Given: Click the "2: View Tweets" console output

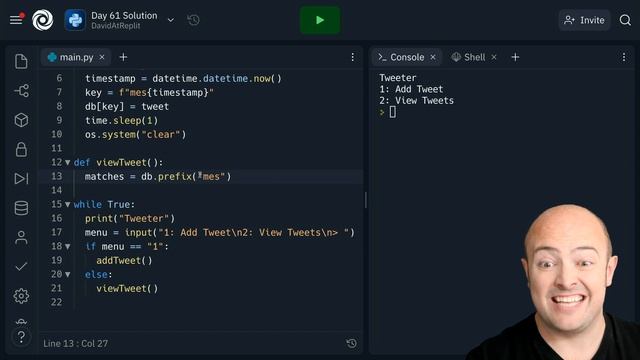Looking at the screenshot, I should click(x=416, y=100).
